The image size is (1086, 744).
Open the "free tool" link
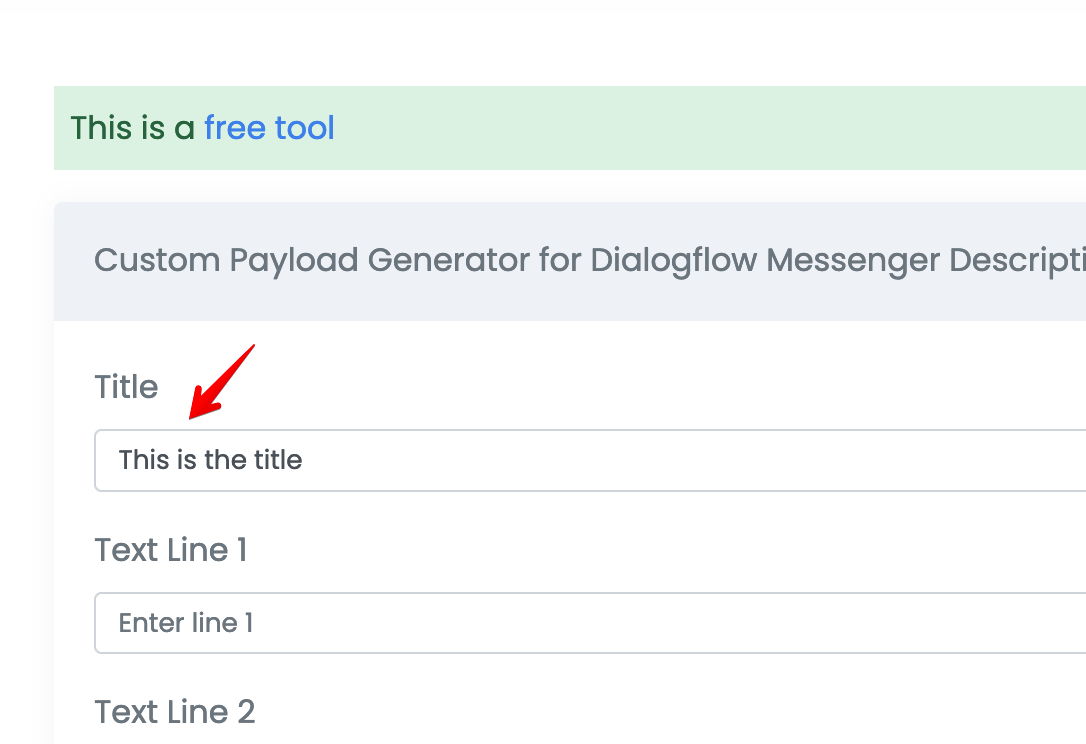[x=269, y=128]
